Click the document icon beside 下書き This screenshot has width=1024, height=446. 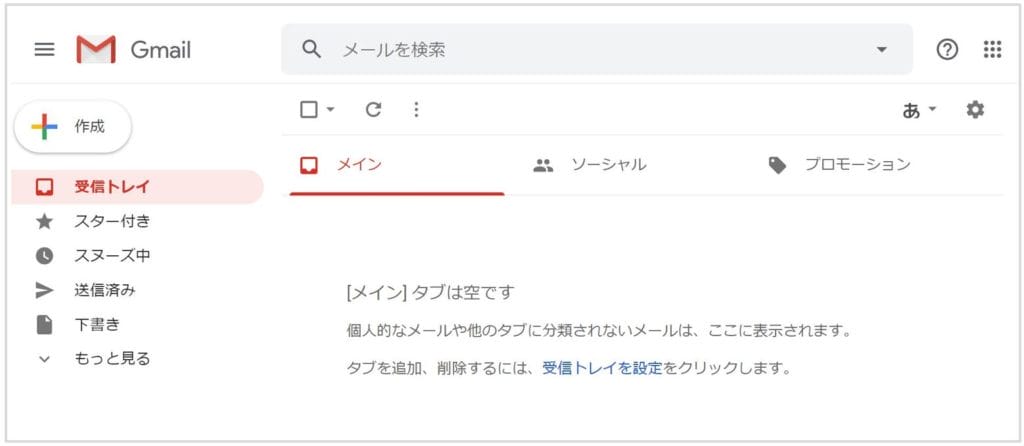point(44,325)
